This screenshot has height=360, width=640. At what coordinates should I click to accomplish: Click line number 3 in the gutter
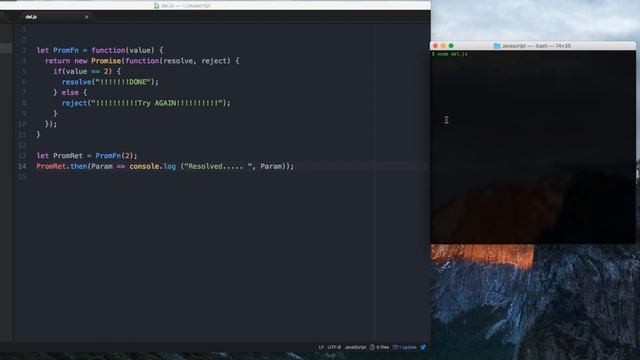click(24, 50)
